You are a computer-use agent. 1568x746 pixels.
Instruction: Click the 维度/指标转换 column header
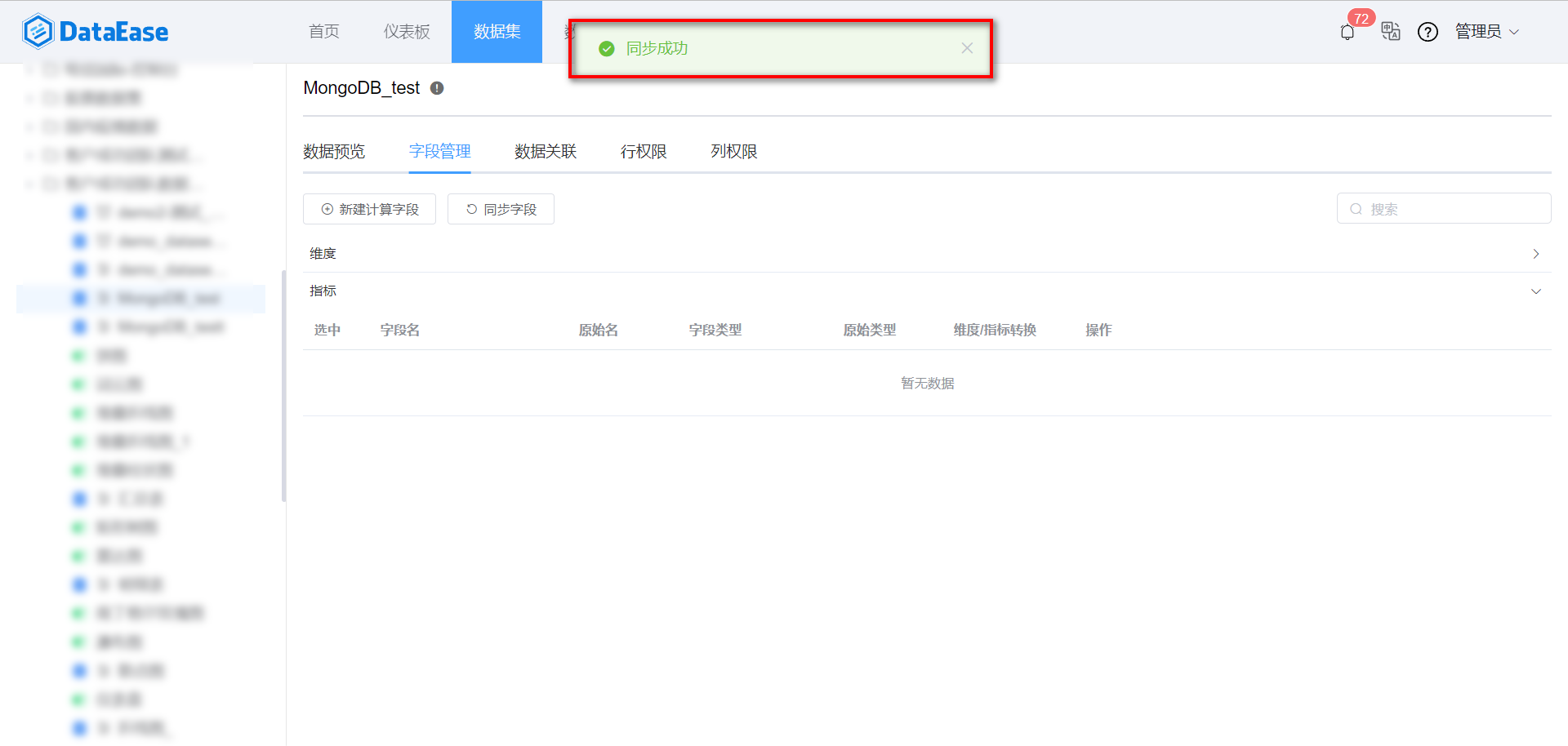tap(995, 330)
